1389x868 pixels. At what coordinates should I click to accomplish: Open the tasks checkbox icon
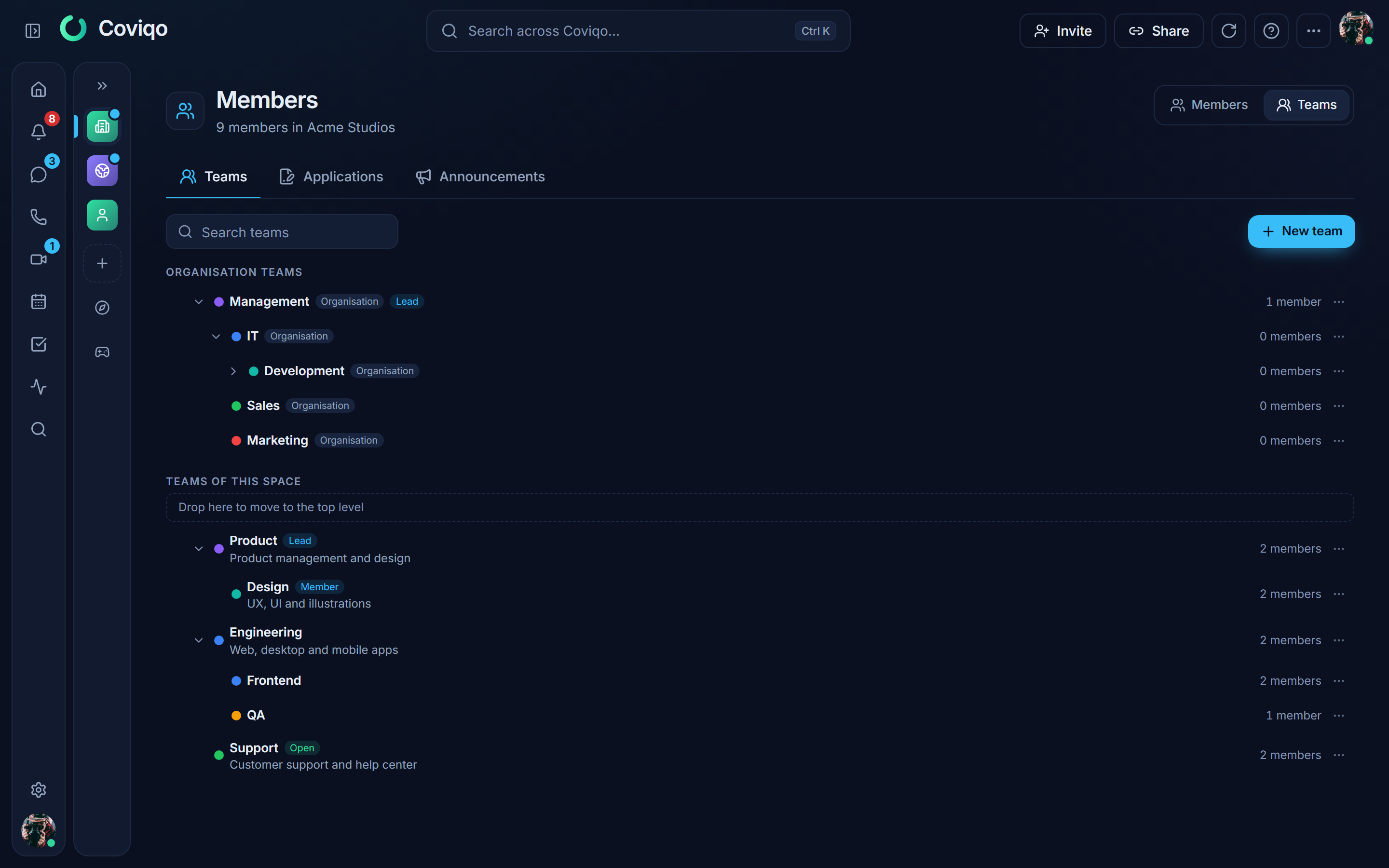pyautogui.click(x=39, y=344)
